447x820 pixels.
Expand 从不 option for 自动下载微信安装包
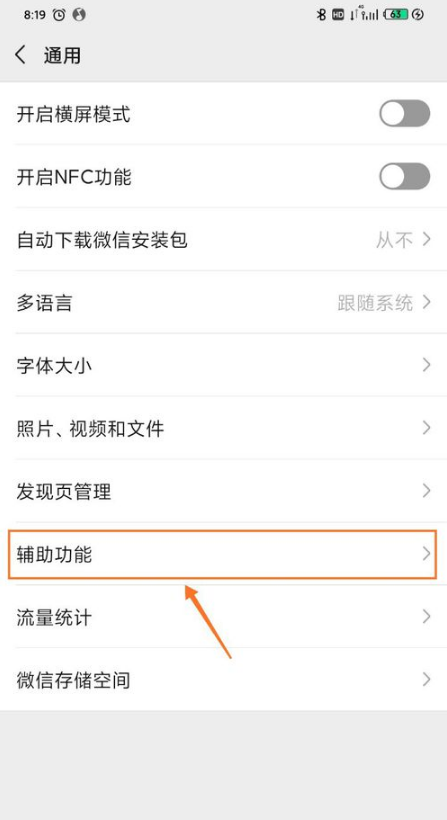click(403, 240)
